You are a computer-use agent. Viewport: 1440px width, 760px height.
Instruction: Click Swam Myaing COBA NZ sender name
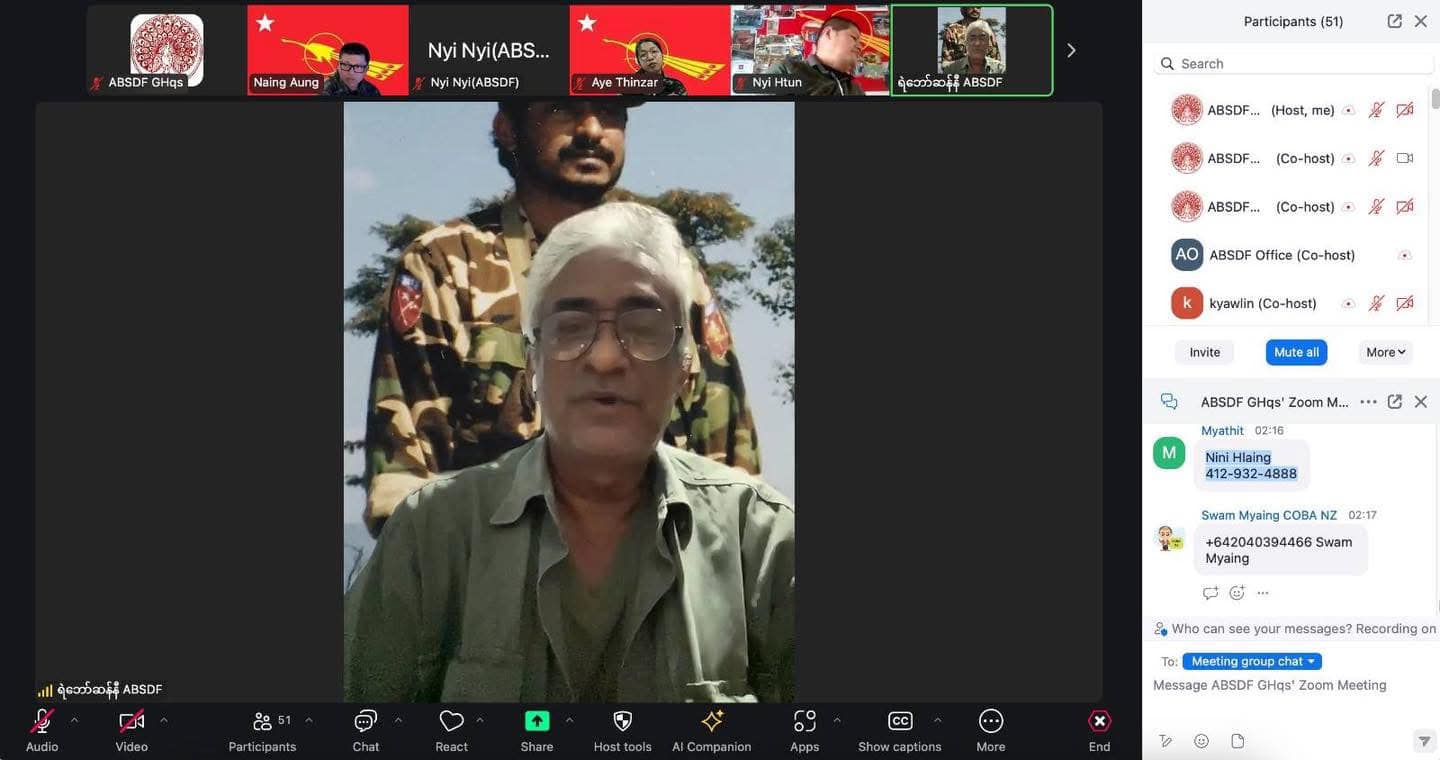point(1269,515)
